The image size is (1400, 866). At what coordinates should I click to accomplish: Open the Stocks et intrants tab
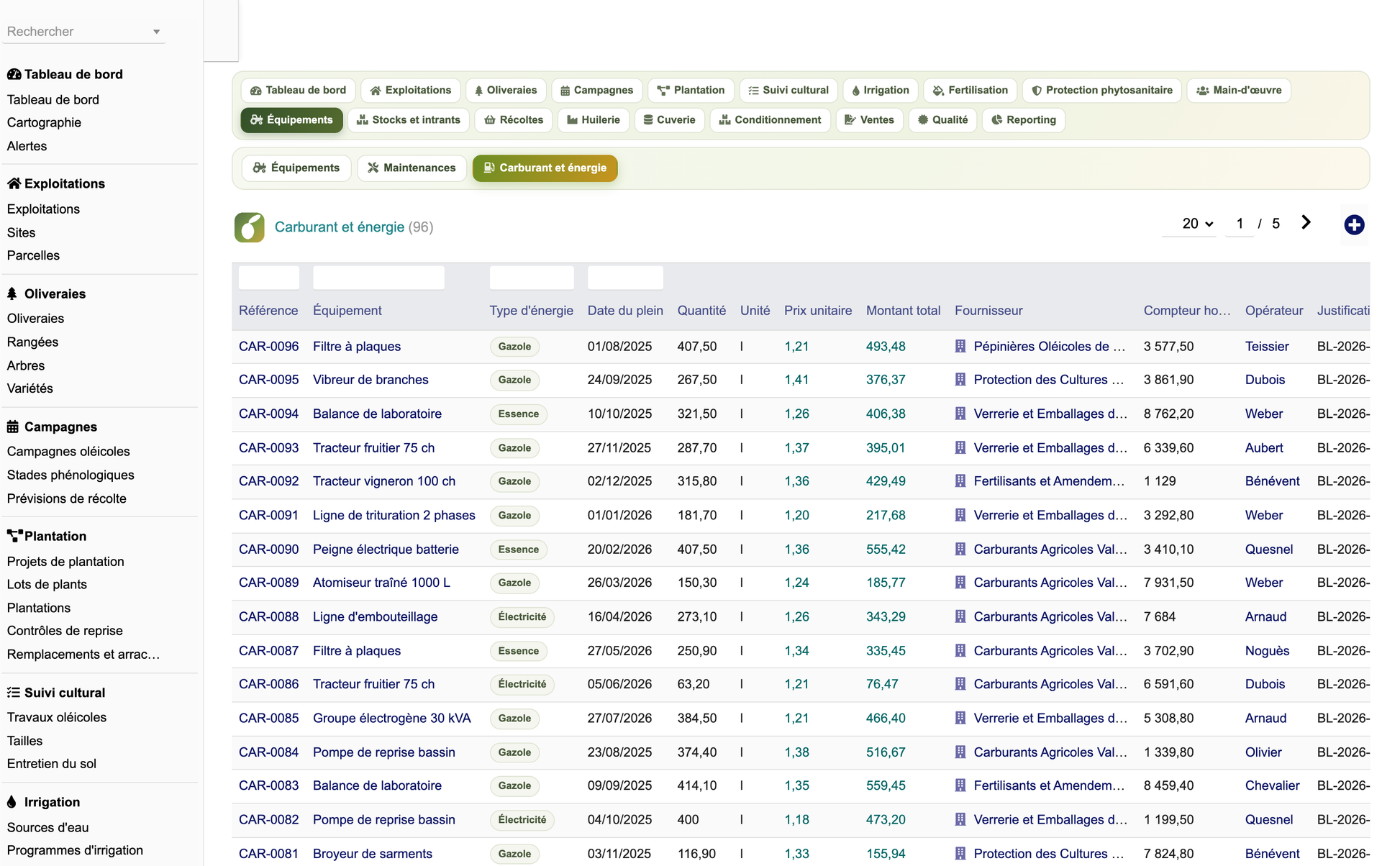point(409,119)
